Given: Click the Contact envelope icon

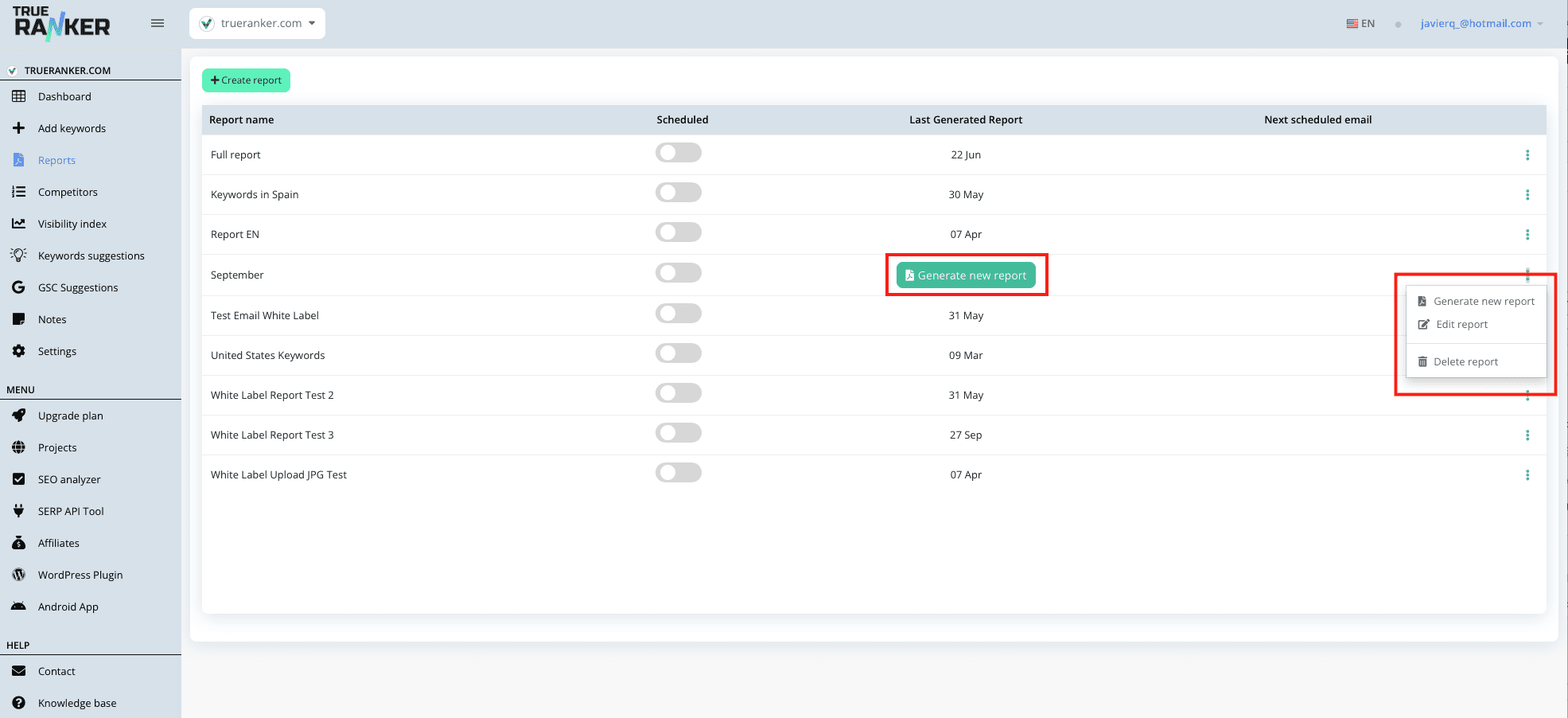Looking at the screenshot, I should coord(19,671).
